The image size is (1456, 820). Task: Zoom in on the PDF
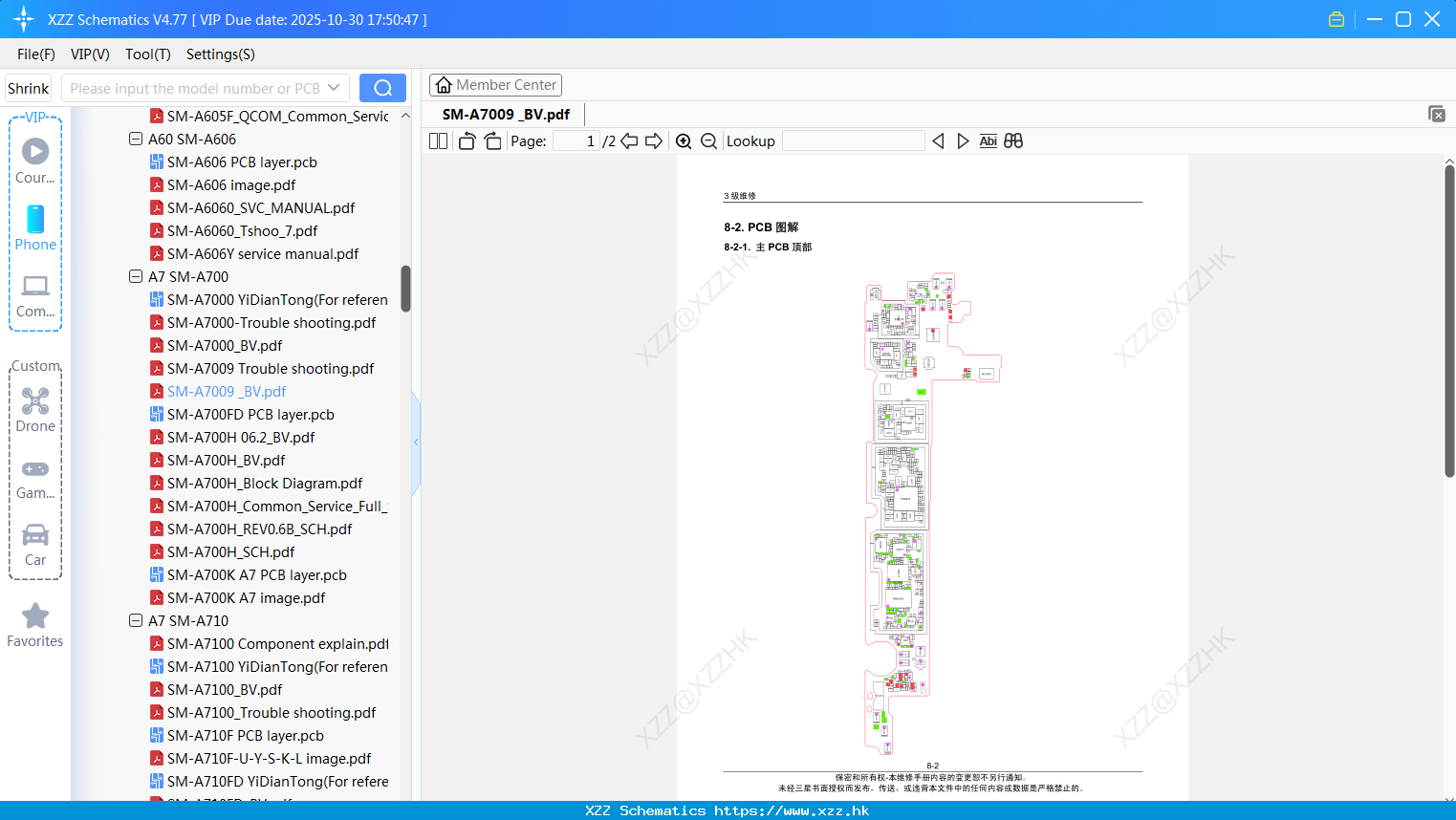coord(684,140)
